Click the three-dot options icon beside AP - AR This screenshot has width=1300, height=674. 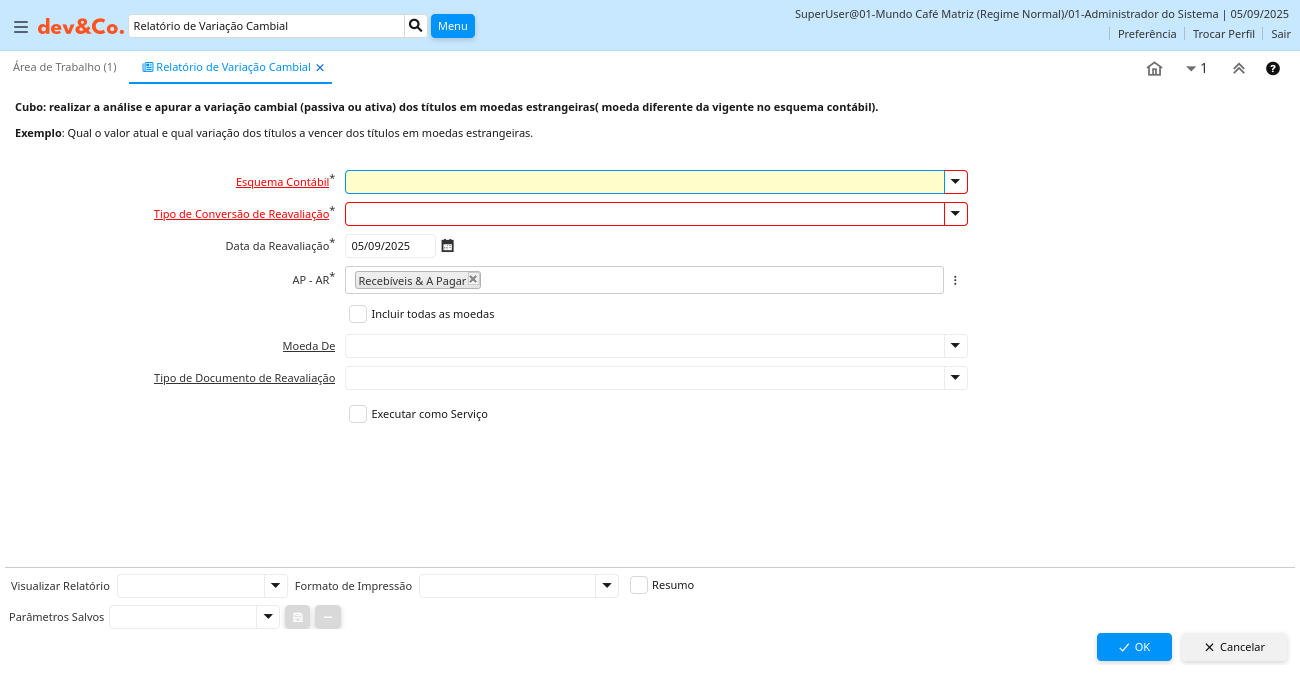[955, 281]
